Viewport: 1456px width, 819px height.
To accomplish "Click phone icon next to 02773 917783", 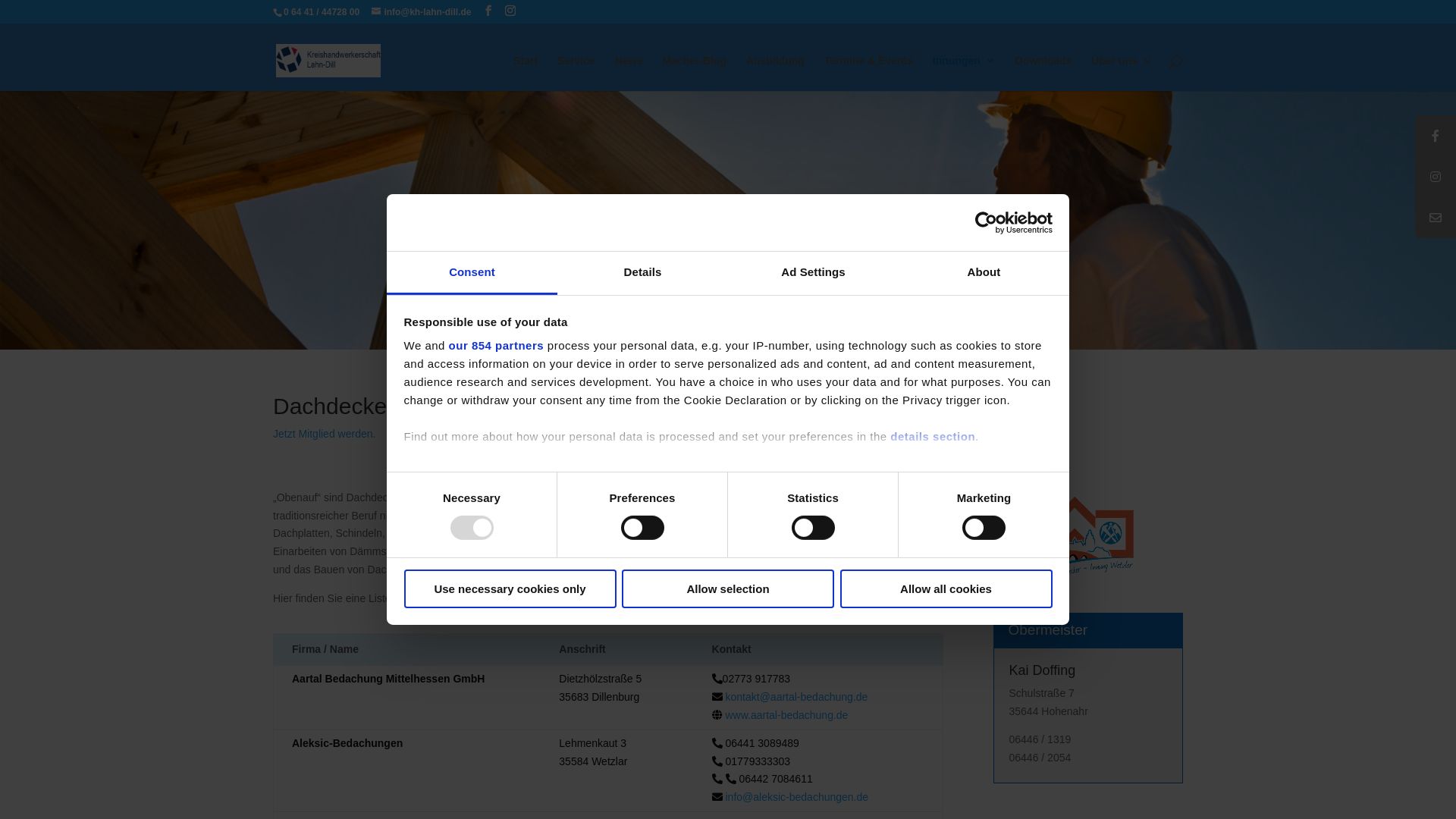I will tap(717, 679).
